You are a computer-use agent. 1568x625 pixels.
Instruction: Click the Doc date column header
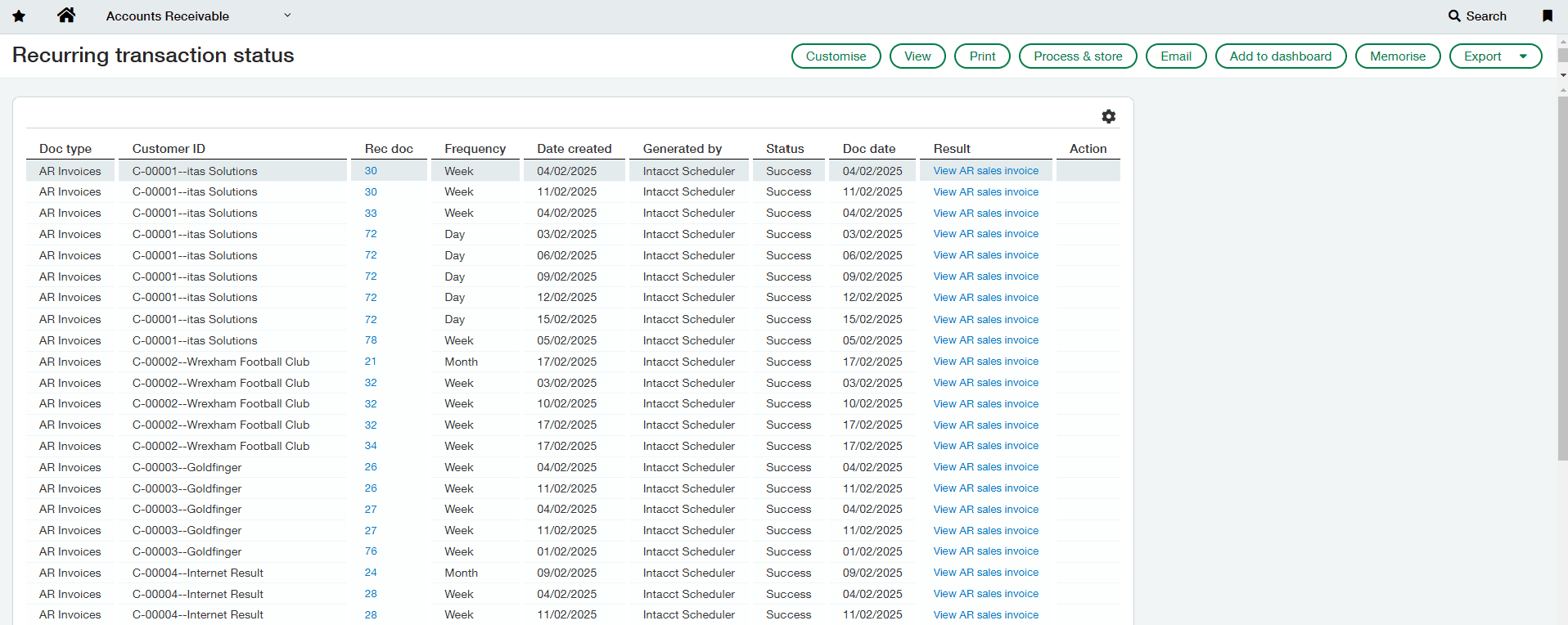(869, 149)
